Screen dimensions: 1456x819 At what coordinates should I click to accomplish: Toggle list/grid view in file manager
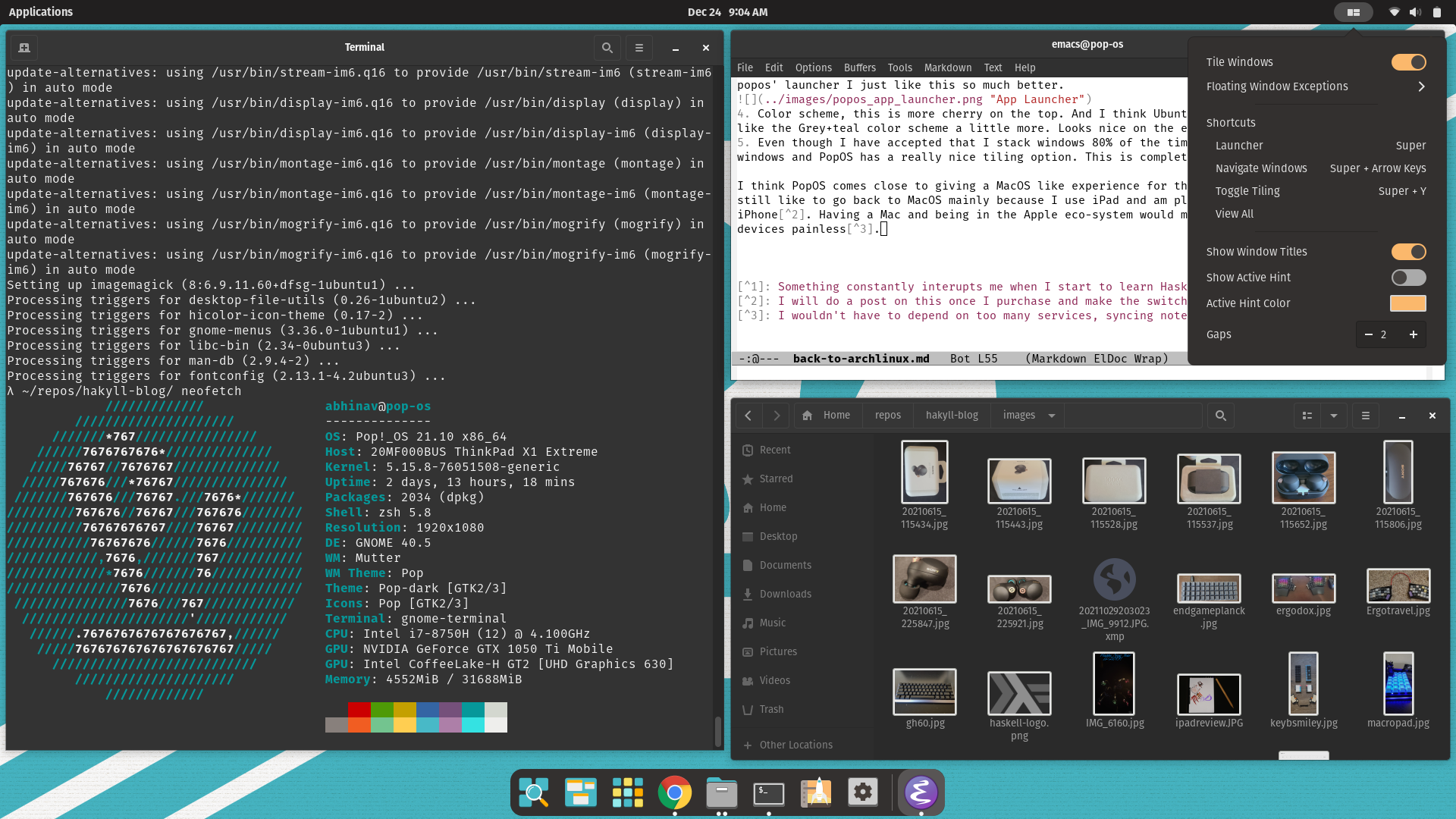point(1307,415)
